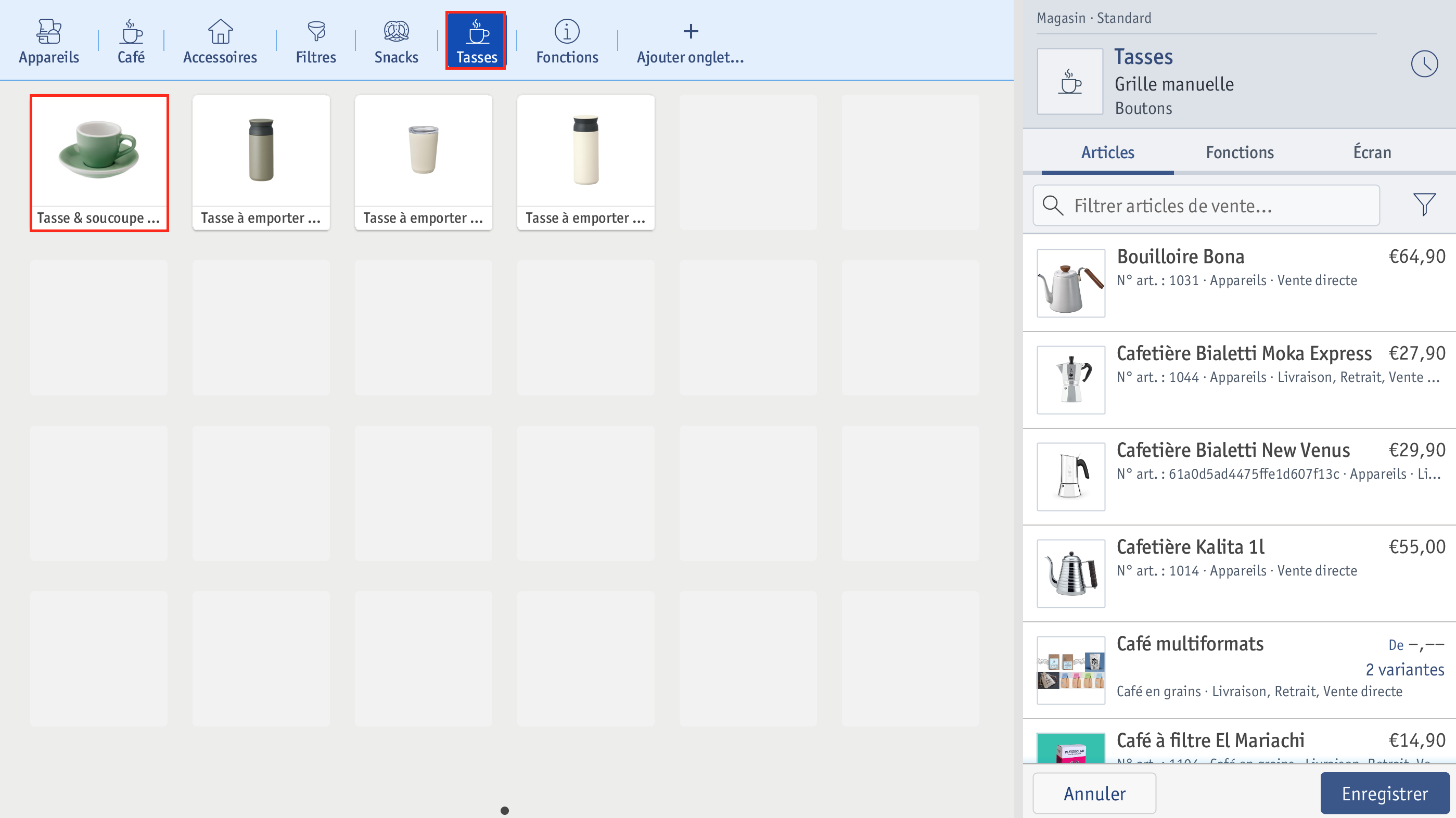
Task: Select Bouilloire Bona article
Action: pyautogui.click(x=1239, y=283)
